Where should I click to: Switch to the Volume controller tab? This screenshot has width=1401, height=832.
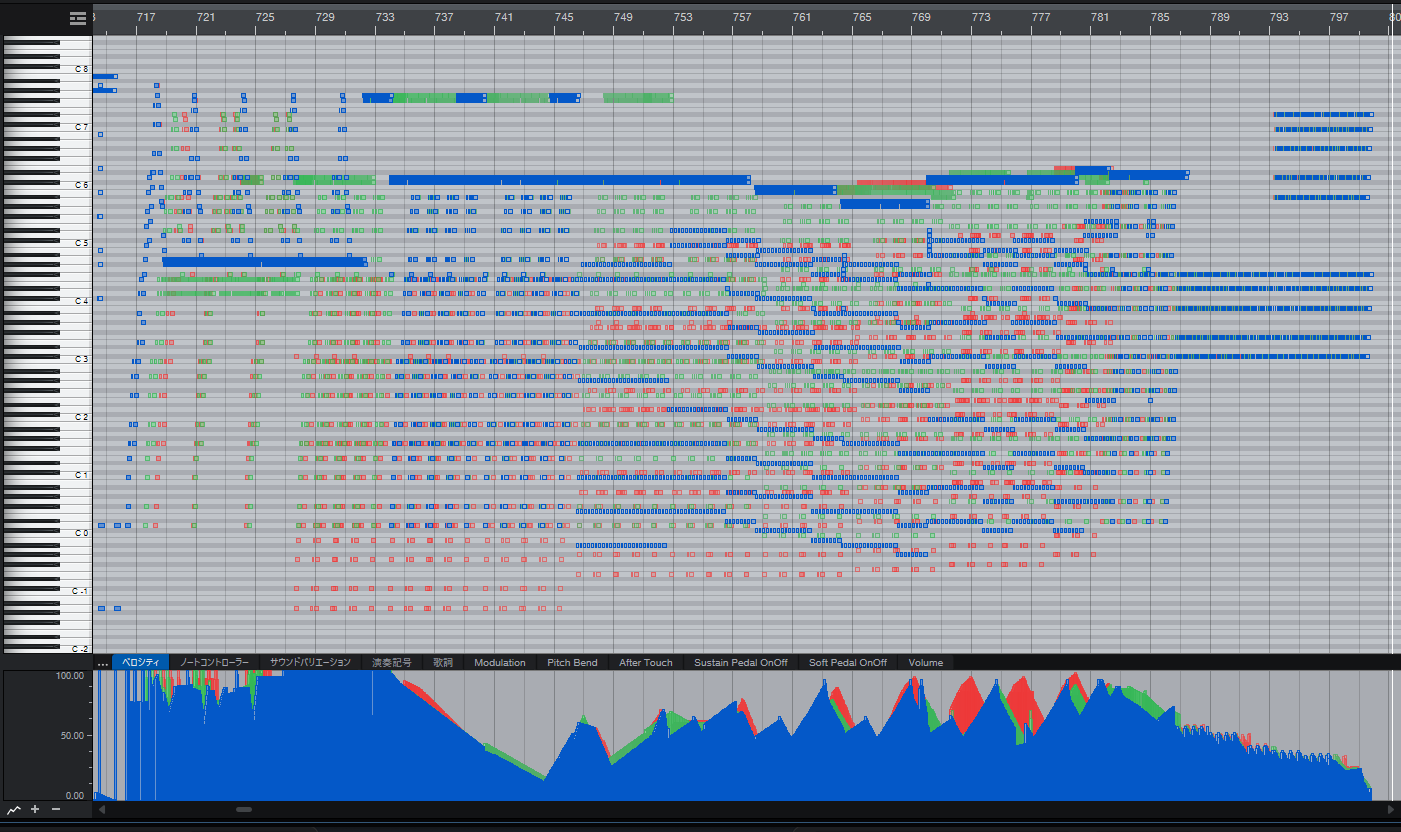pos(925,663)
